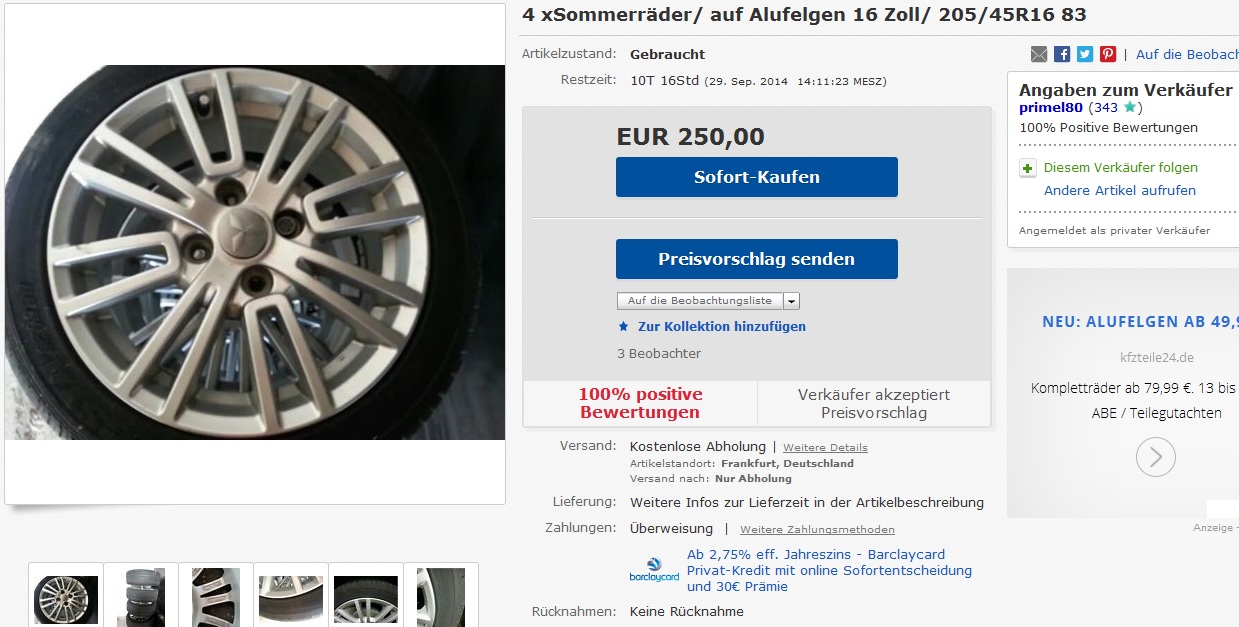Screen dimensions: 1239x627
Task: Click the main alloy wheel image
Action: [255, 252]
